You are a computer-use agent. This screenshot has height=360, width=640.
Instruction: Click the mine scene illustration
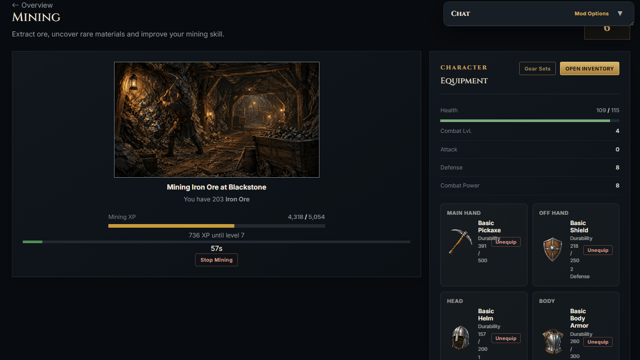point(217,120)
